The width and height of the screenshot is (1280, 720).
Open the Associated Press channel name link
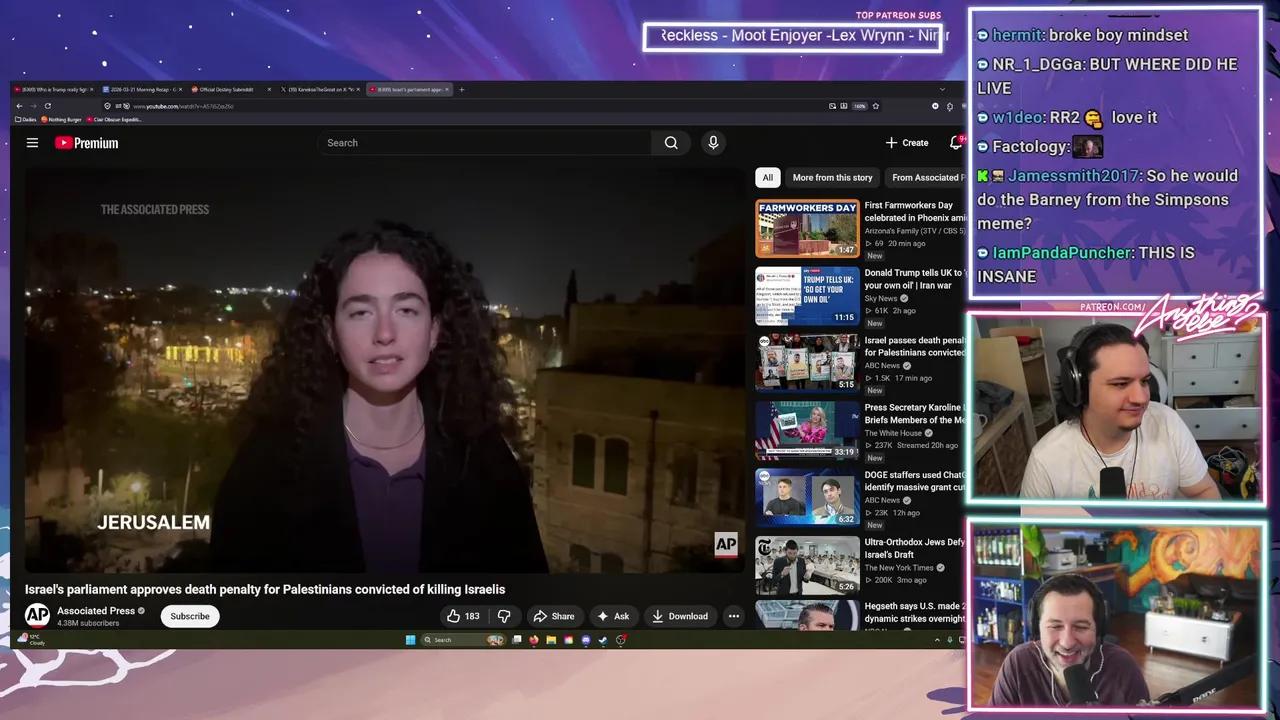(x=96, y=611)
